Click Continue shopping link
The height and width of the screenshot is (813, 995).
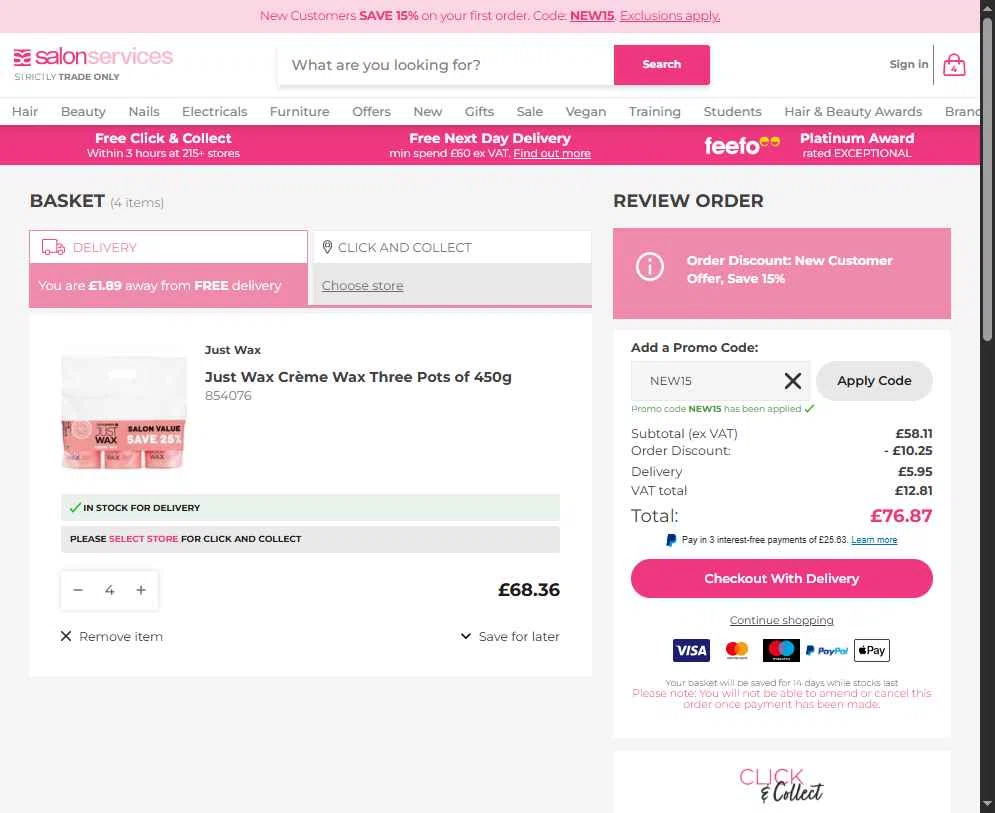click(782, 620)
